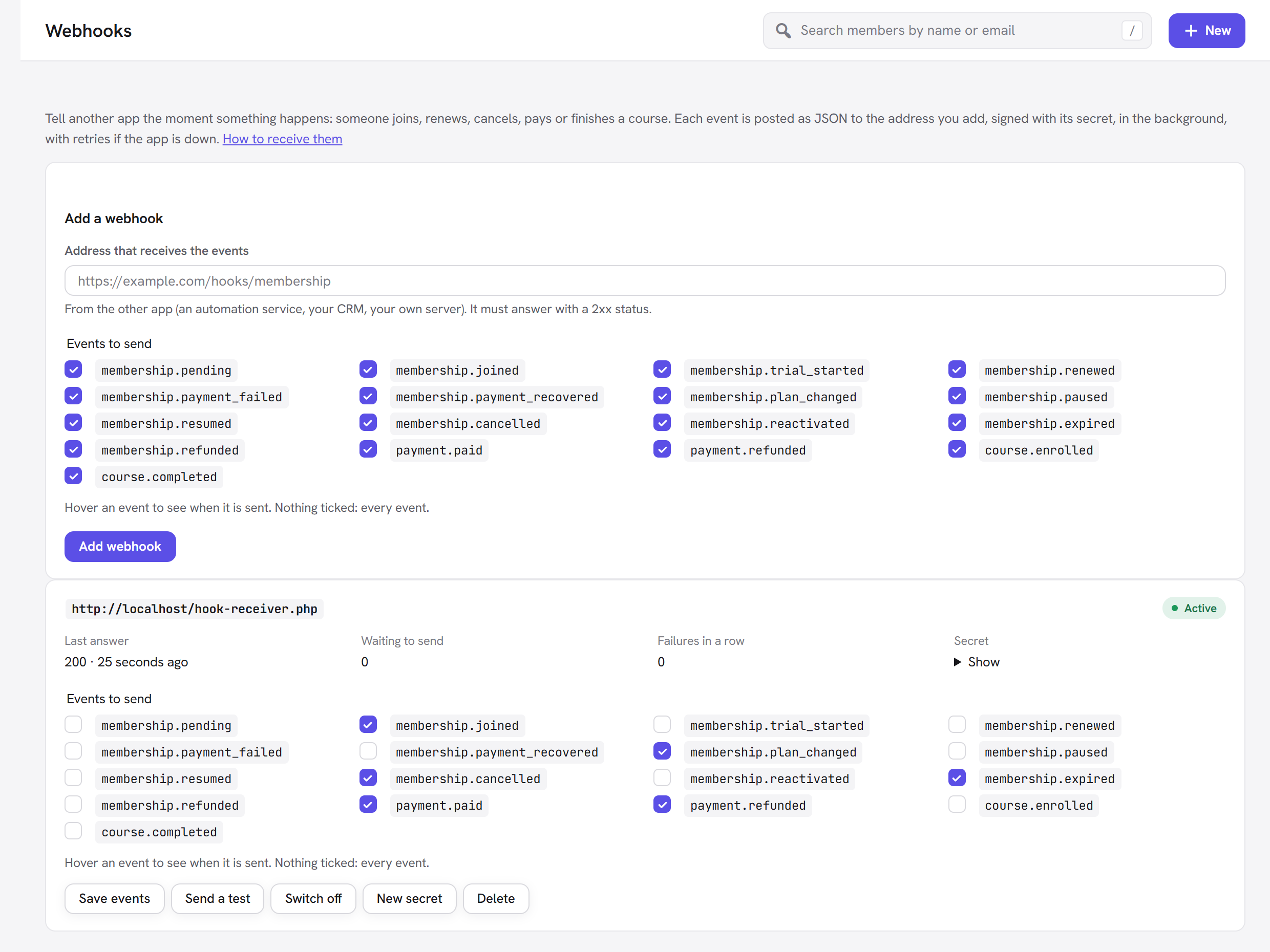This screenshot has height=952, width=1270.
Task: Click the http://localhost/hook-receiver.php address
Action: [195, 608]
